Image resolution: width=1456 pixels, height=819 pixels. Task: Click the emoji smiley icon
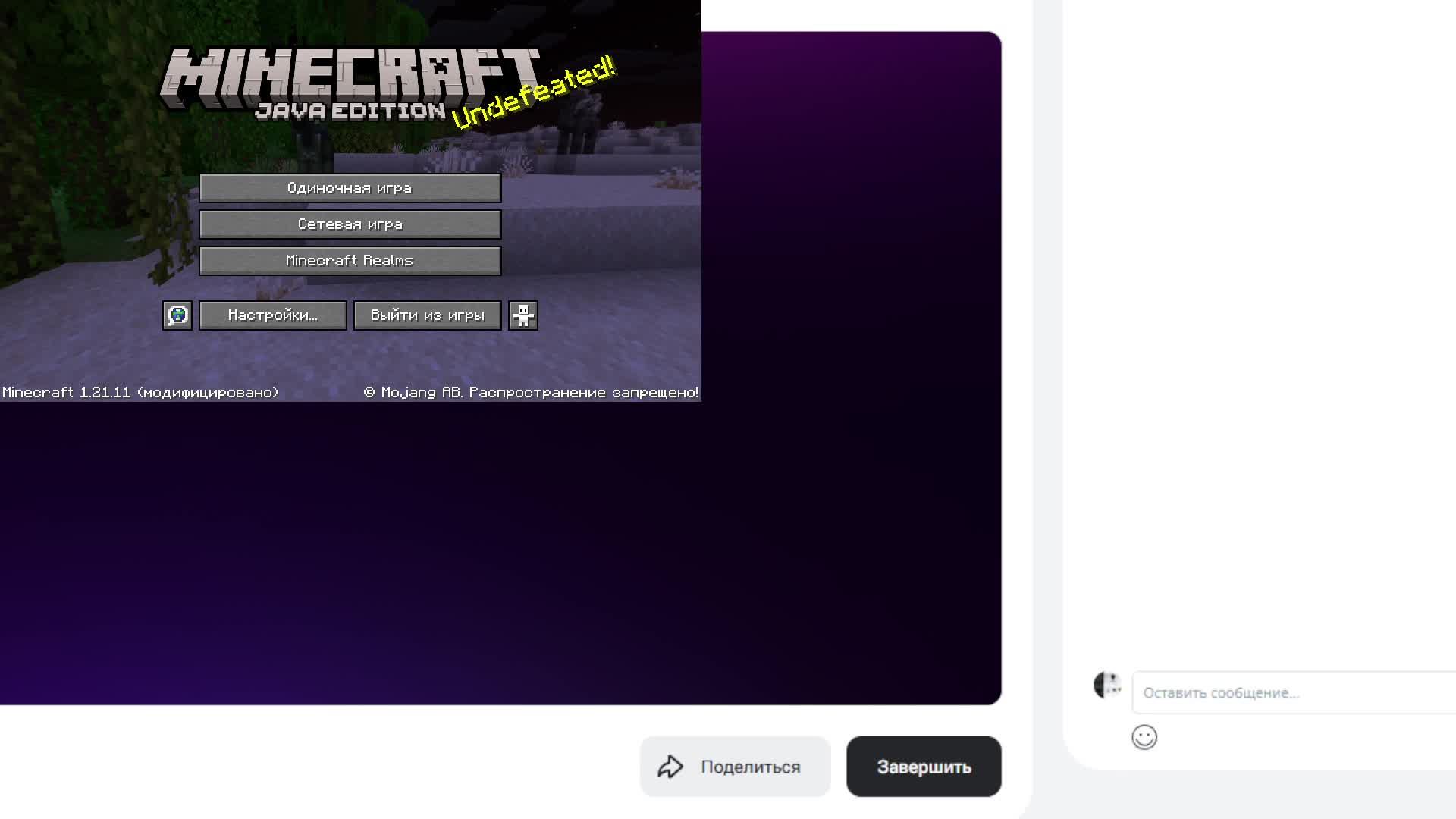click(x=1144, y=737)
